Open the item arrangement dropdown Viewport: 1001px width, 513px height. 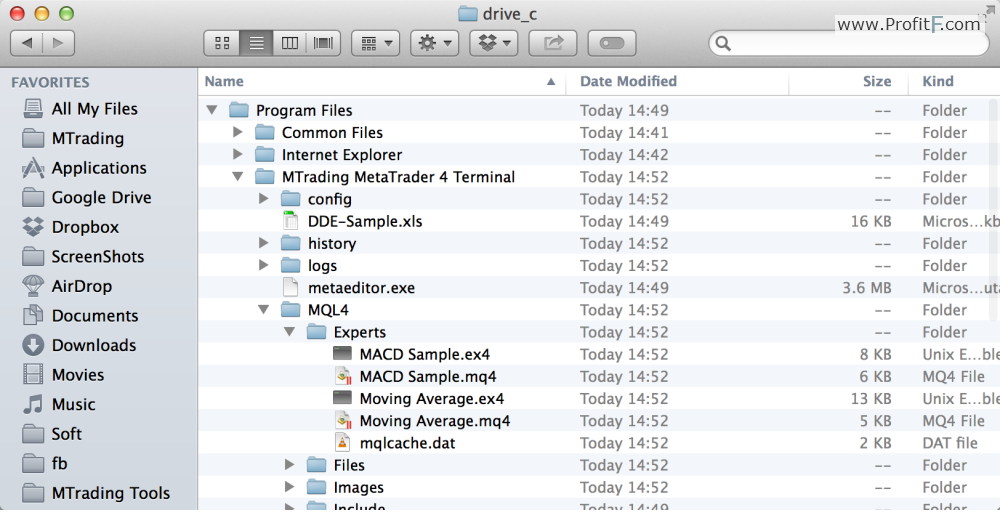(375, 43)
